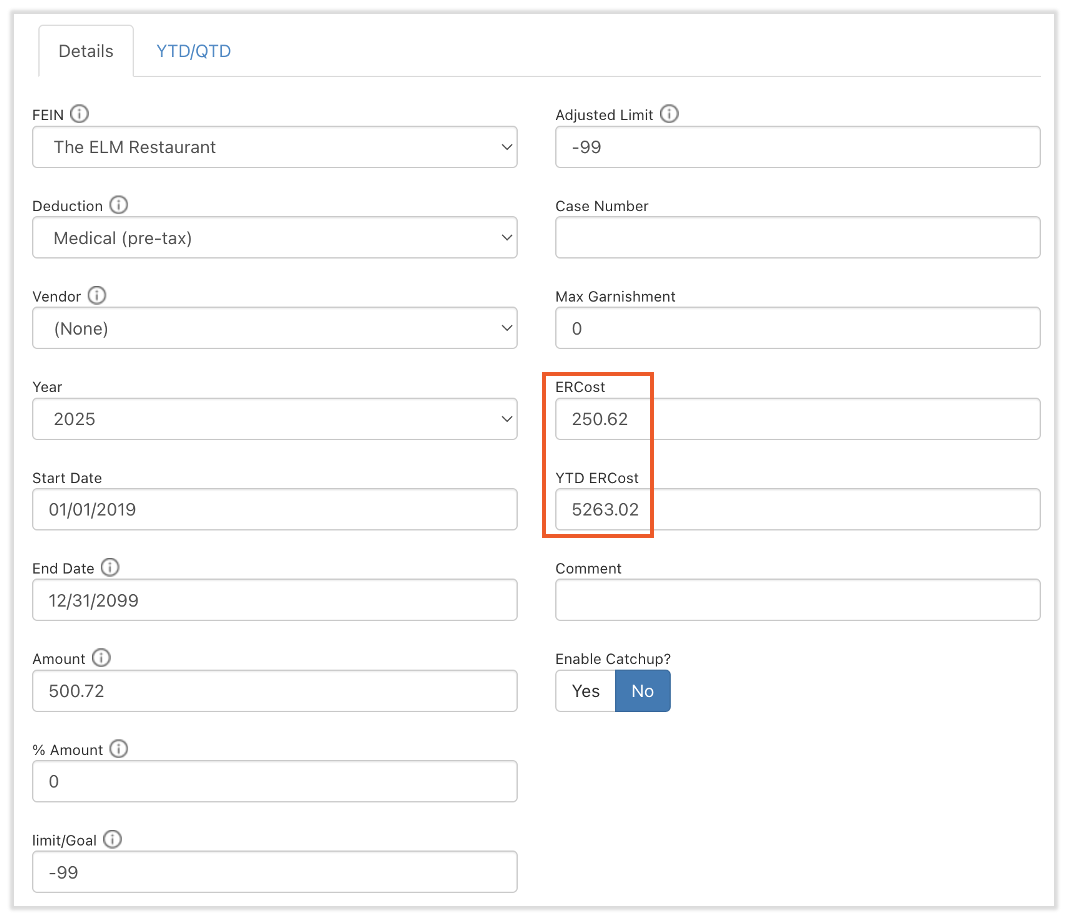The image size is (1068, 920).
Task: Click into the empty Case Number field
Action: pyautogui.click(x=797, y=238)
